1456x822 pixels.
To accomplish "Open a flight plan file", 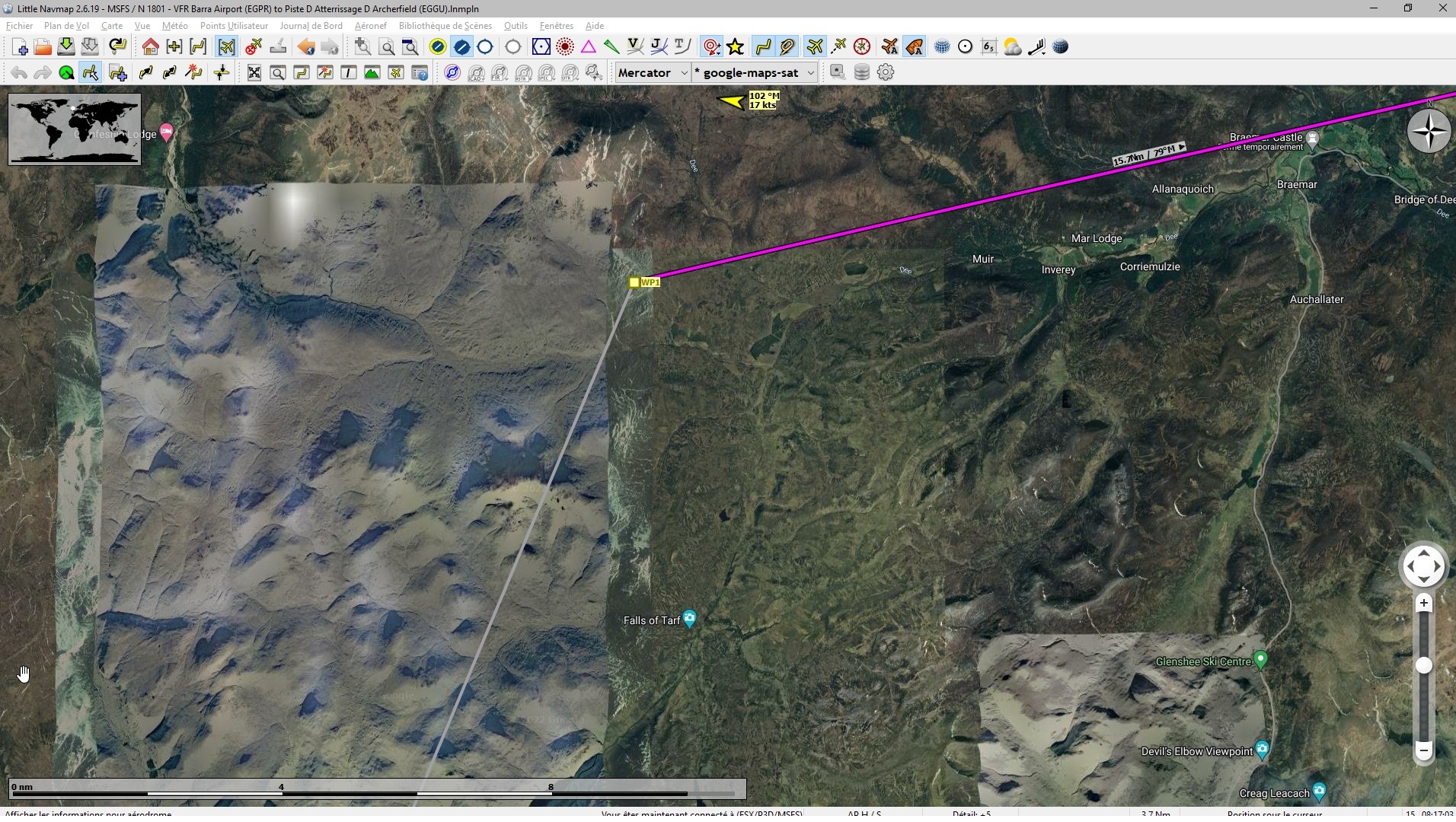I will coord(43,47).
